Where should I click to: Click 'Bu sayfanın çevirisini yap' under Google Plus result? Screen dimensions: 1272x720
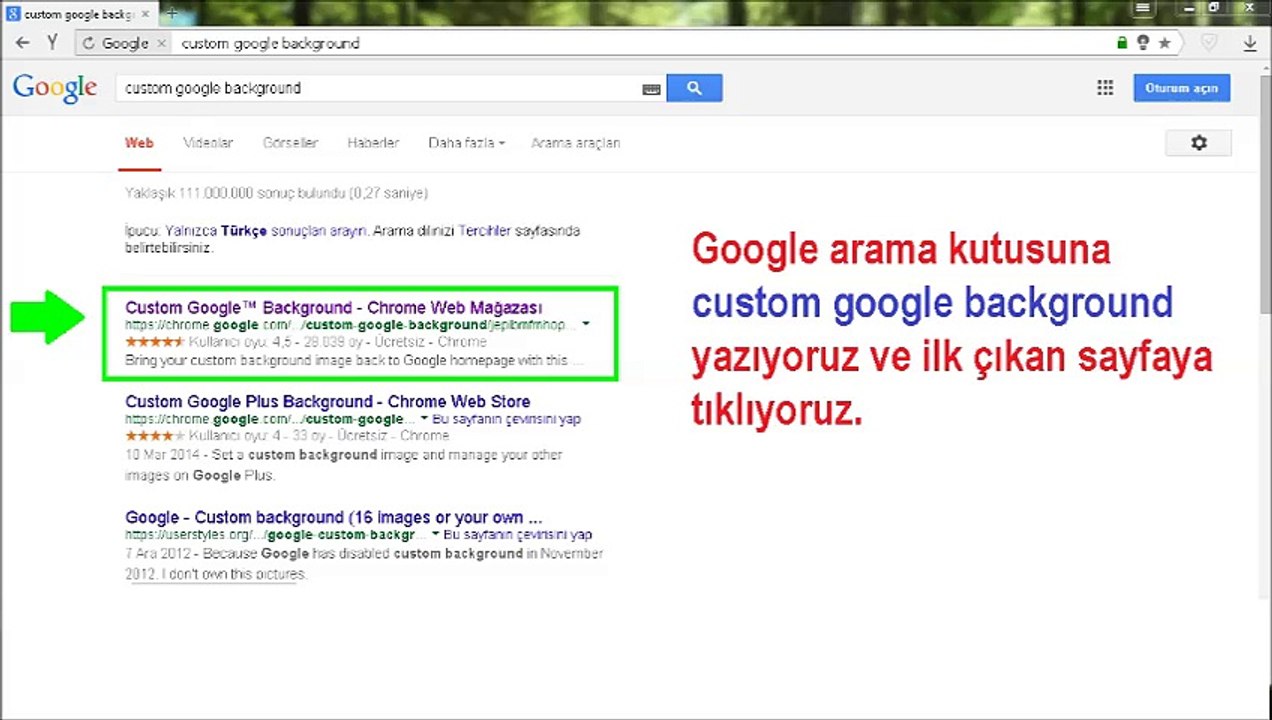click(507, 419)
